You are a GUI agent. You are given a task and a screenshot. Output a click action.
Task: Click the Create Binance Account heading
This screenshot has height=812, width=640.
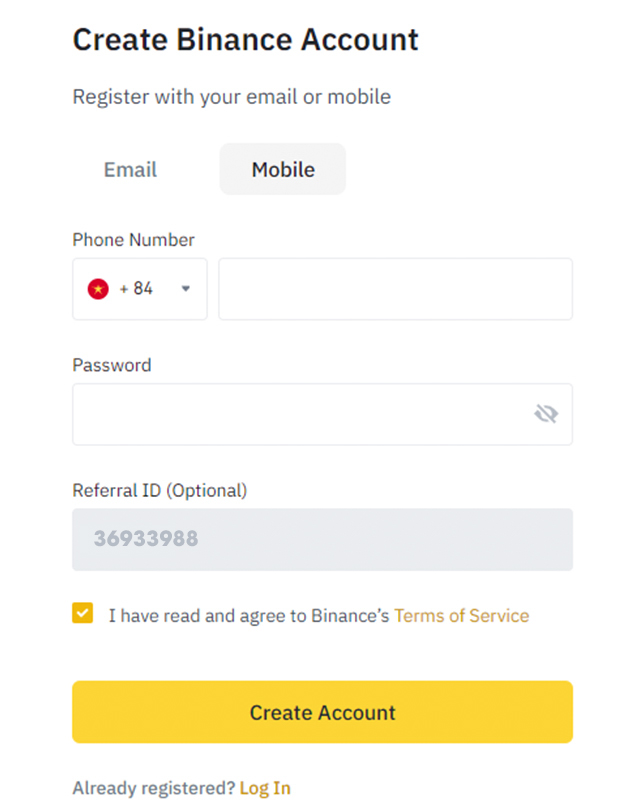(245, 40)
